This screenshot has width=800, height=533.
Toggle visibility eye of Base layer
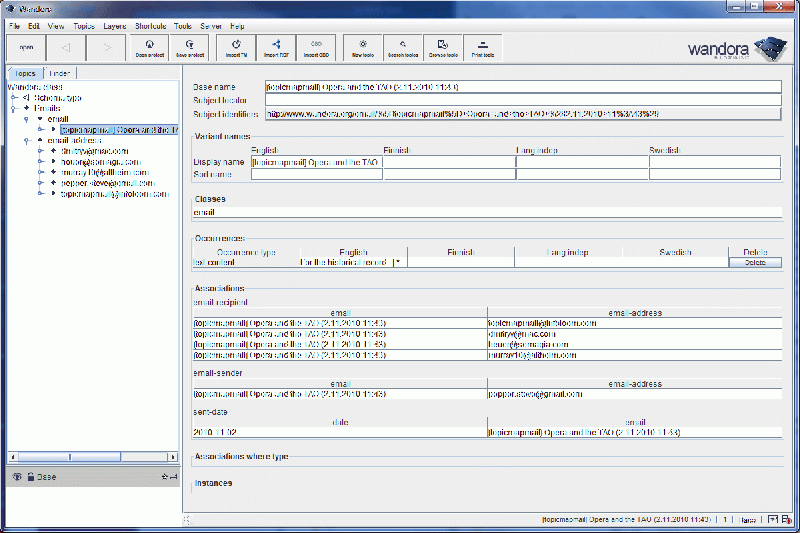point(17,477)
